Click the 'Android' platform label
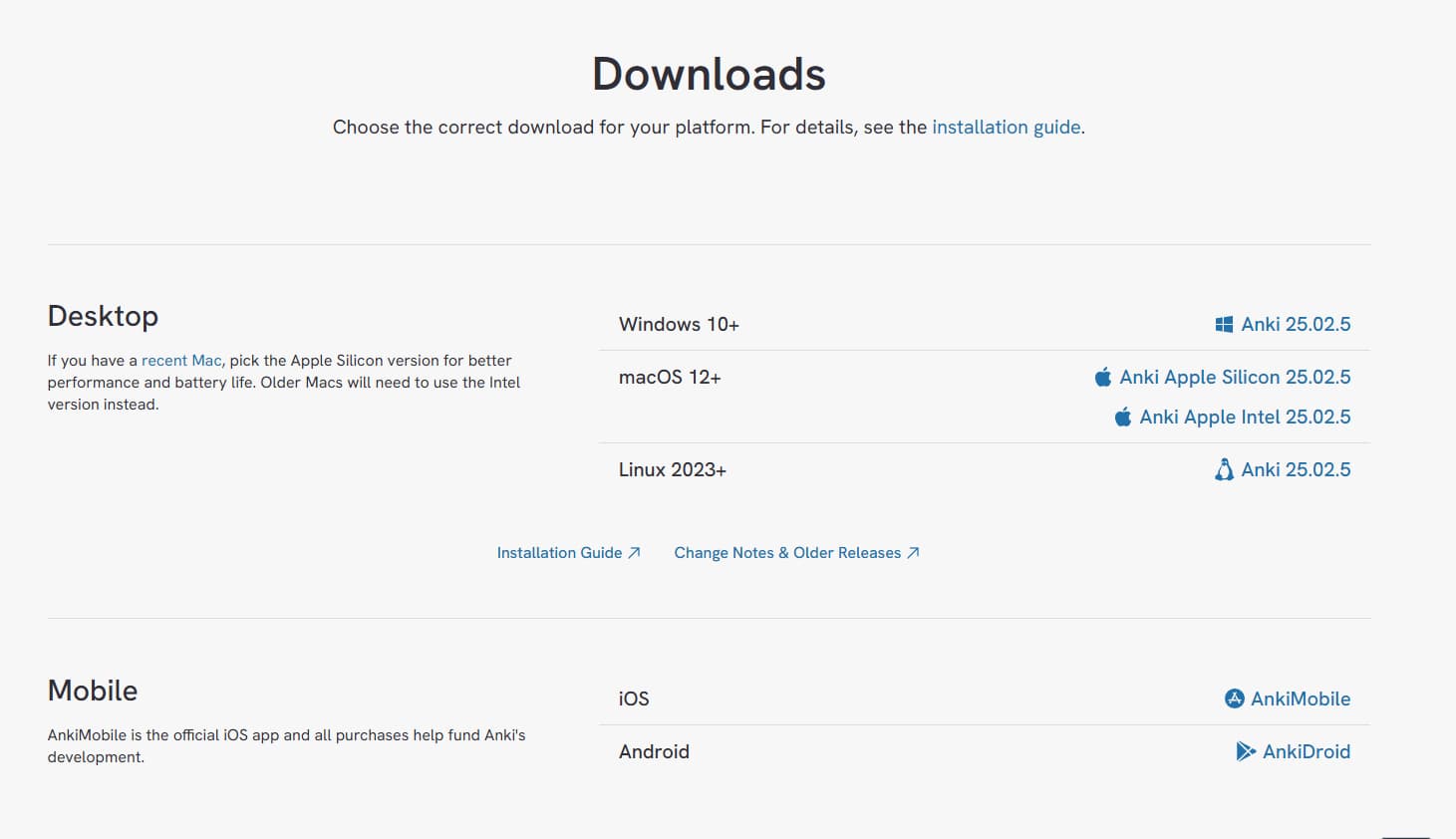This screenshot has height=839, width=1456. tap(654, 751)
